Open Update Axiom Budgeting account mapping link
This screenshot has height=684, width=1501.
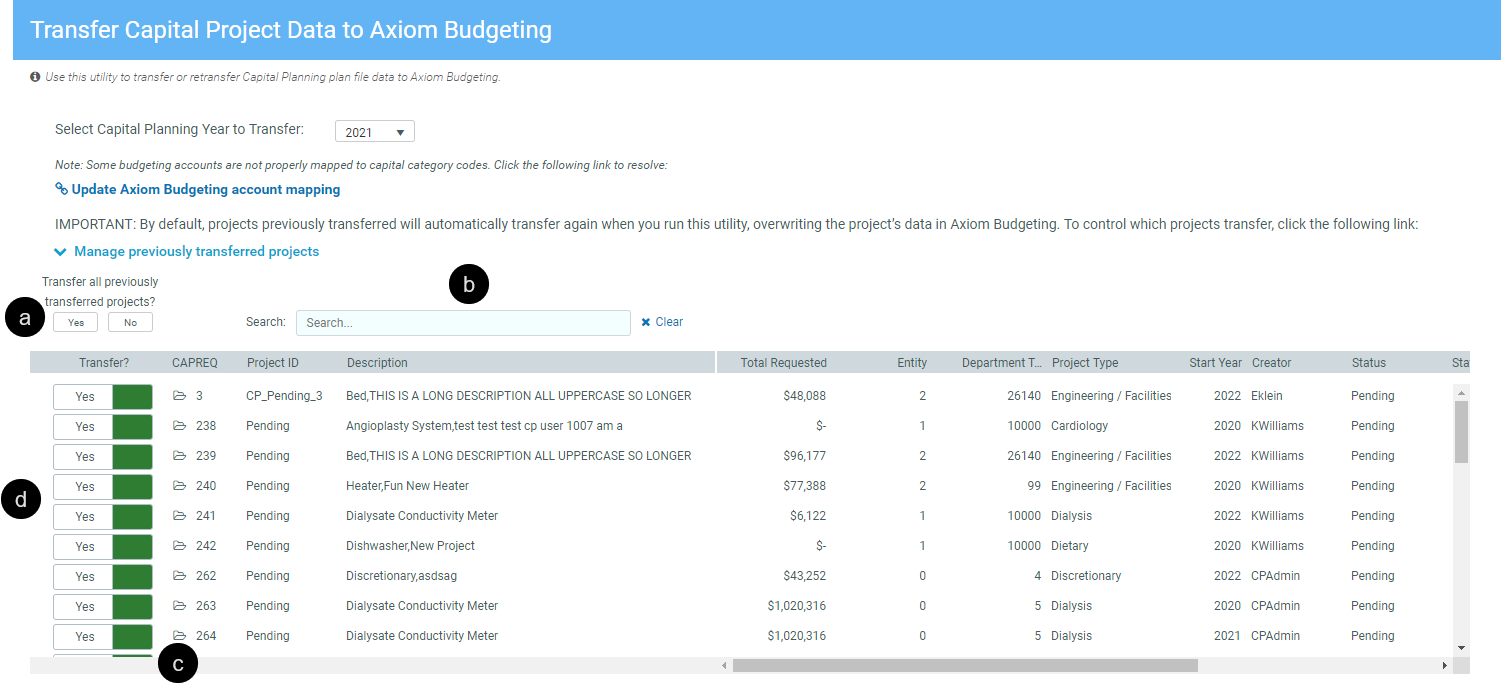coord(205,189)
